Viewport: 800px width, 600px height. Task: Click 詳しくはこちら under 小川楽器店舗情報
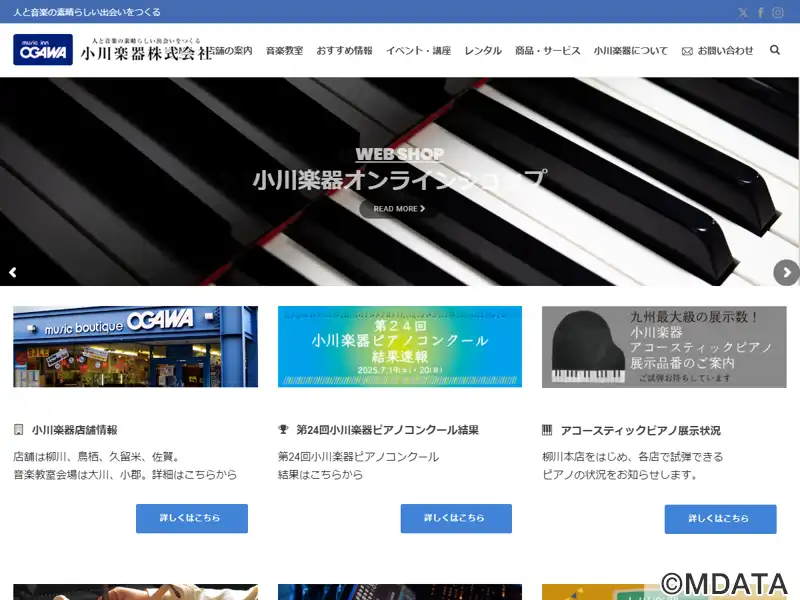point(192,518)
